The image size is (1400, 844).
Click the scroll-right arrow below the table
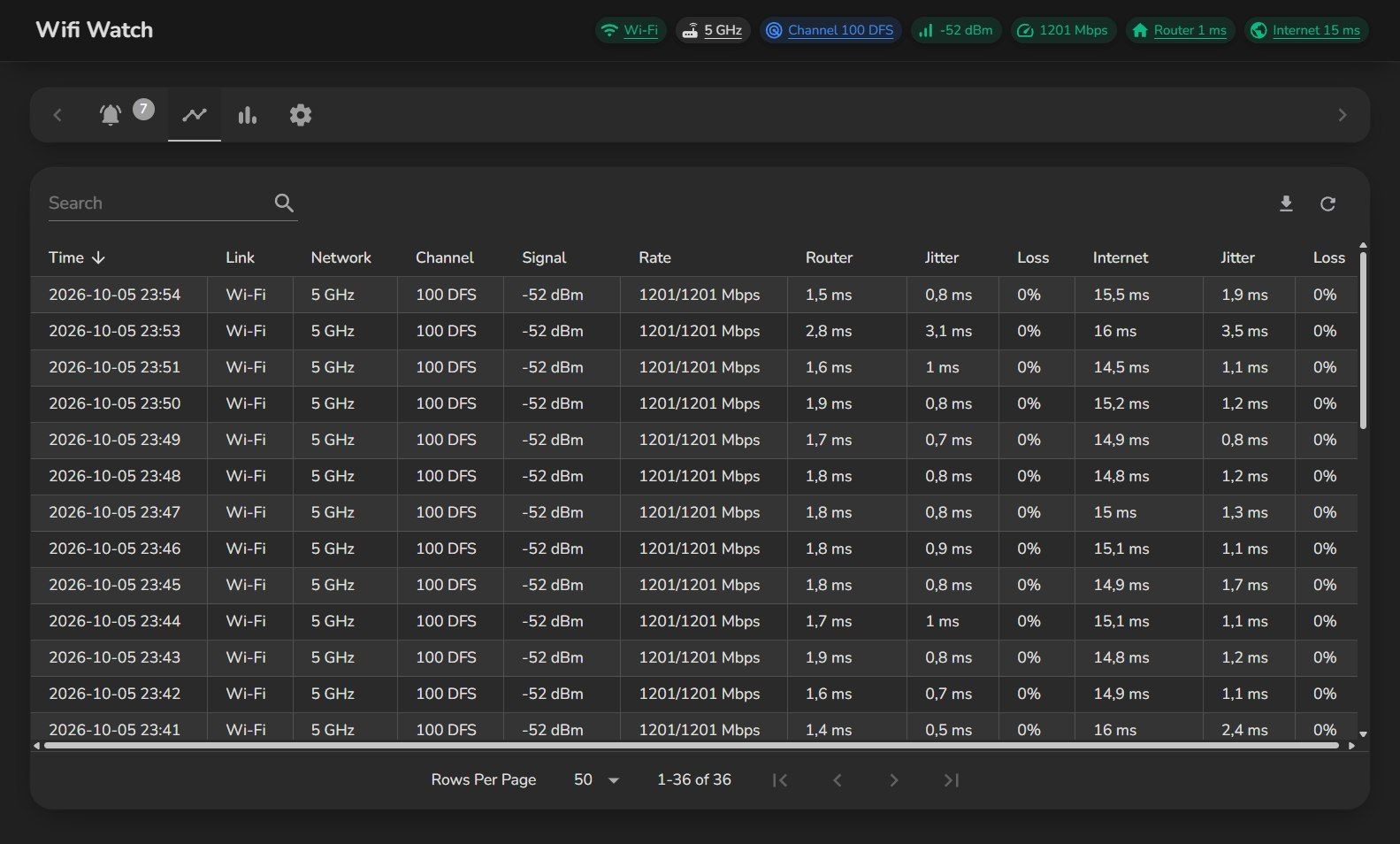pyautogui.click(x=1351, y=746)
